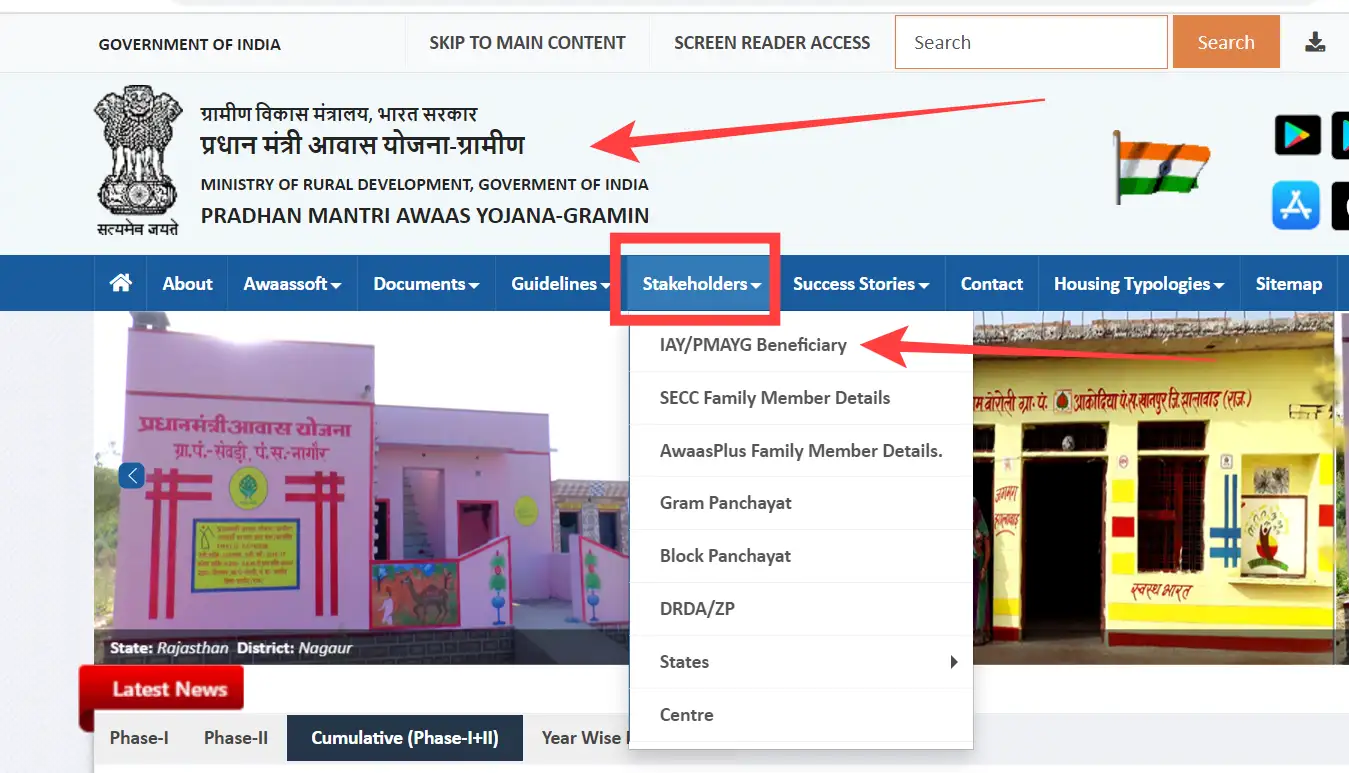The height and width of the screenshot is (773, 1349).
Task: Click the orange Search button
Action: tap(1226, 42)
